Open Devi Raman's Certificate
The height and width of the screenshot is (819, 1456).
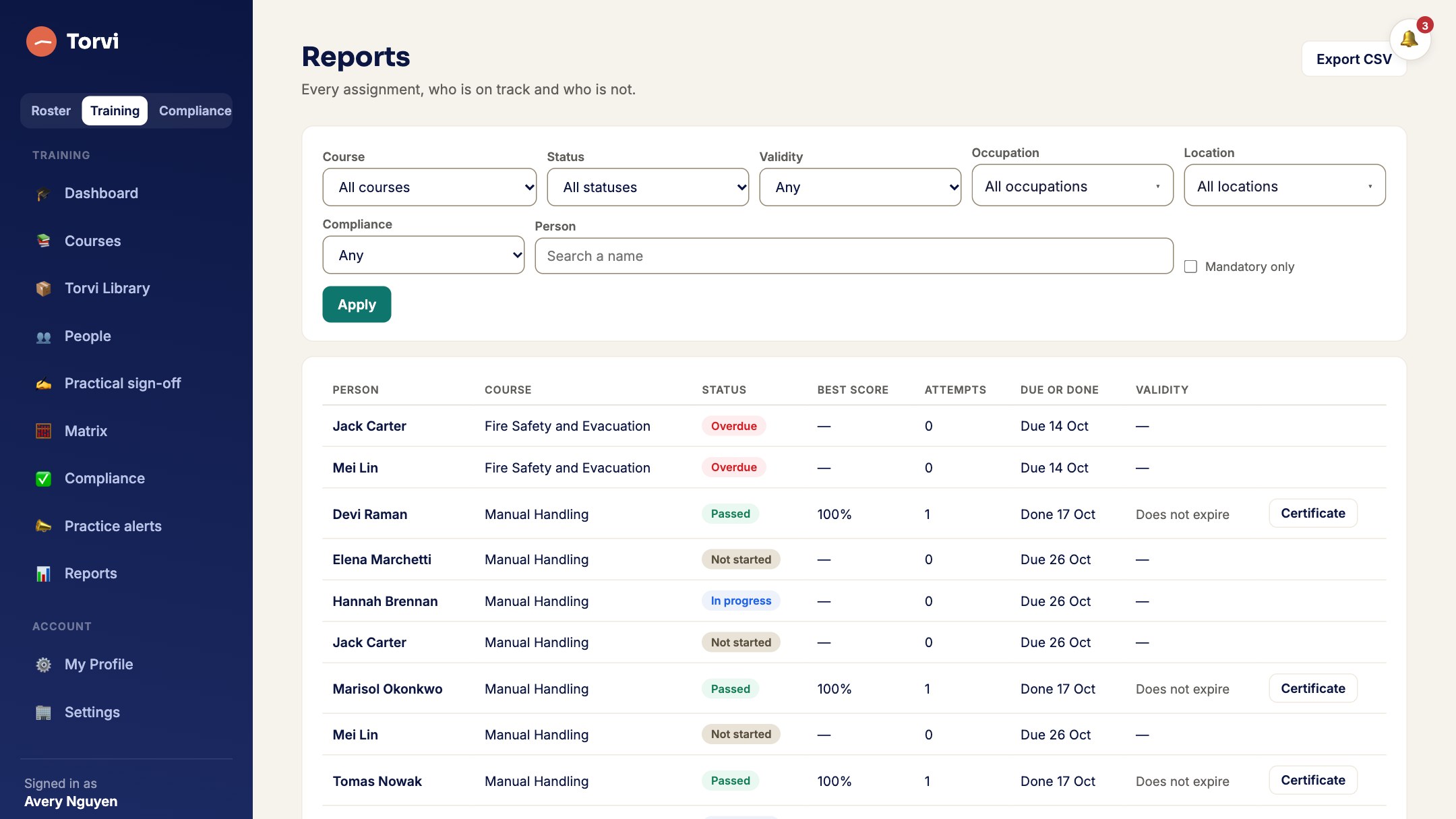[1313, 513]
